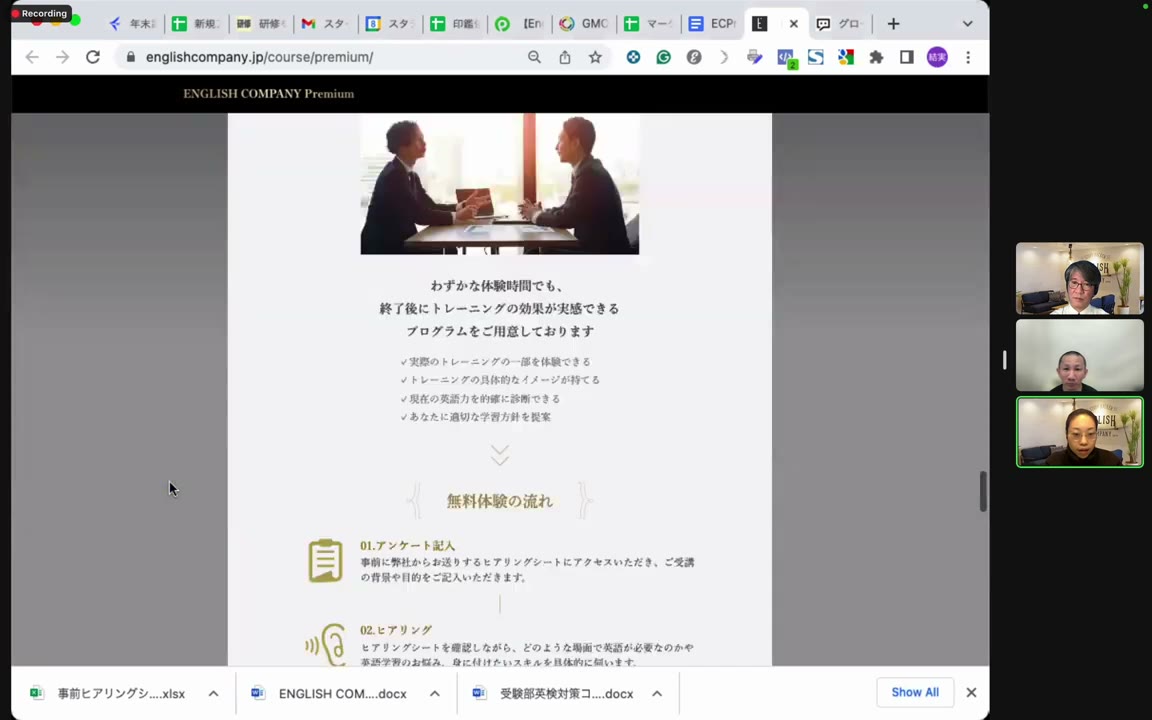Image resolution: width=1152 pixels, height=720 pixels.
Task: Go back to the previous page
Action: 32,57
